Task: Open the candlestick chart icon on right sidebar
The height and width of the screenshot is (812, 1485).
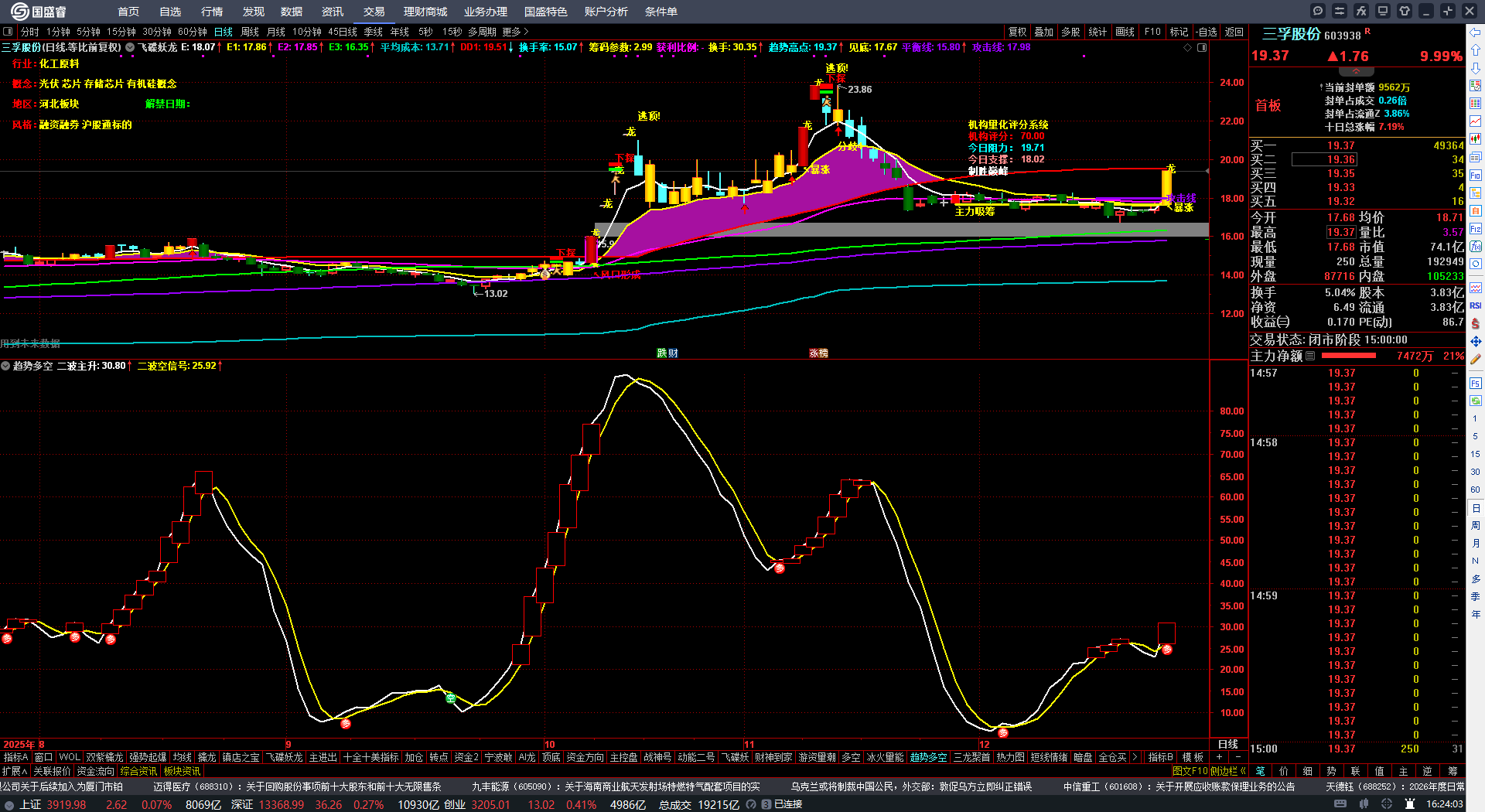Action: point(1476,138)
